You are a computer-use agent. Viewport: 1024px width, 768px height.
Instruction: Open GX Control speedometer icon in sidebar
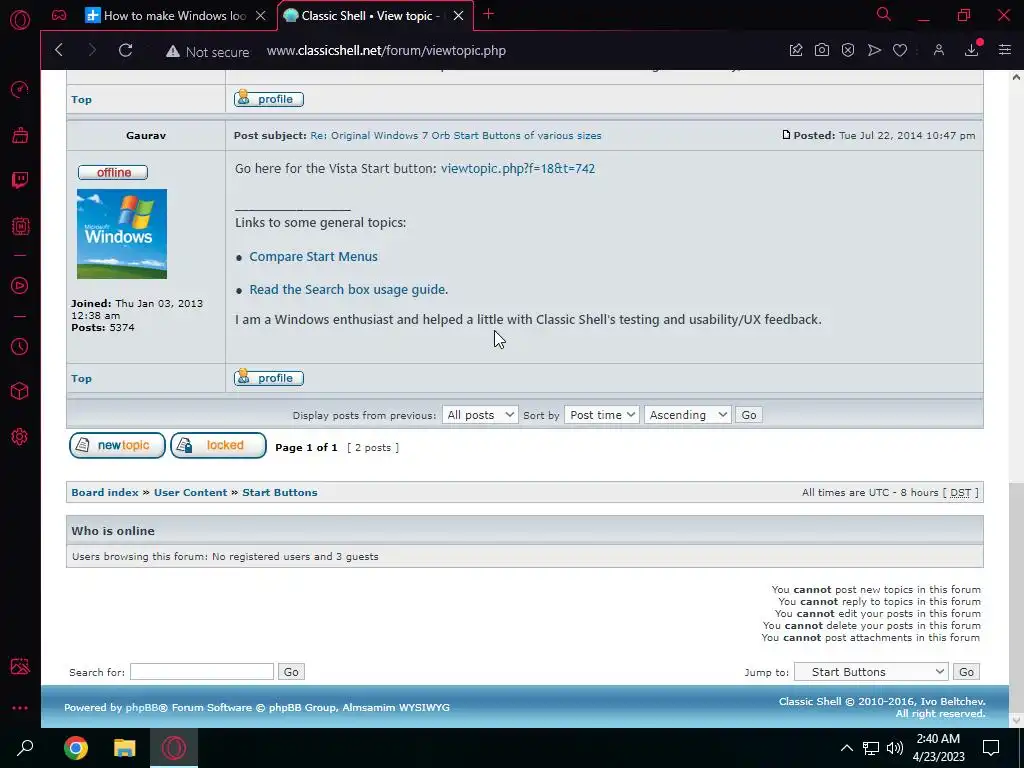click(x=20, y=89)
